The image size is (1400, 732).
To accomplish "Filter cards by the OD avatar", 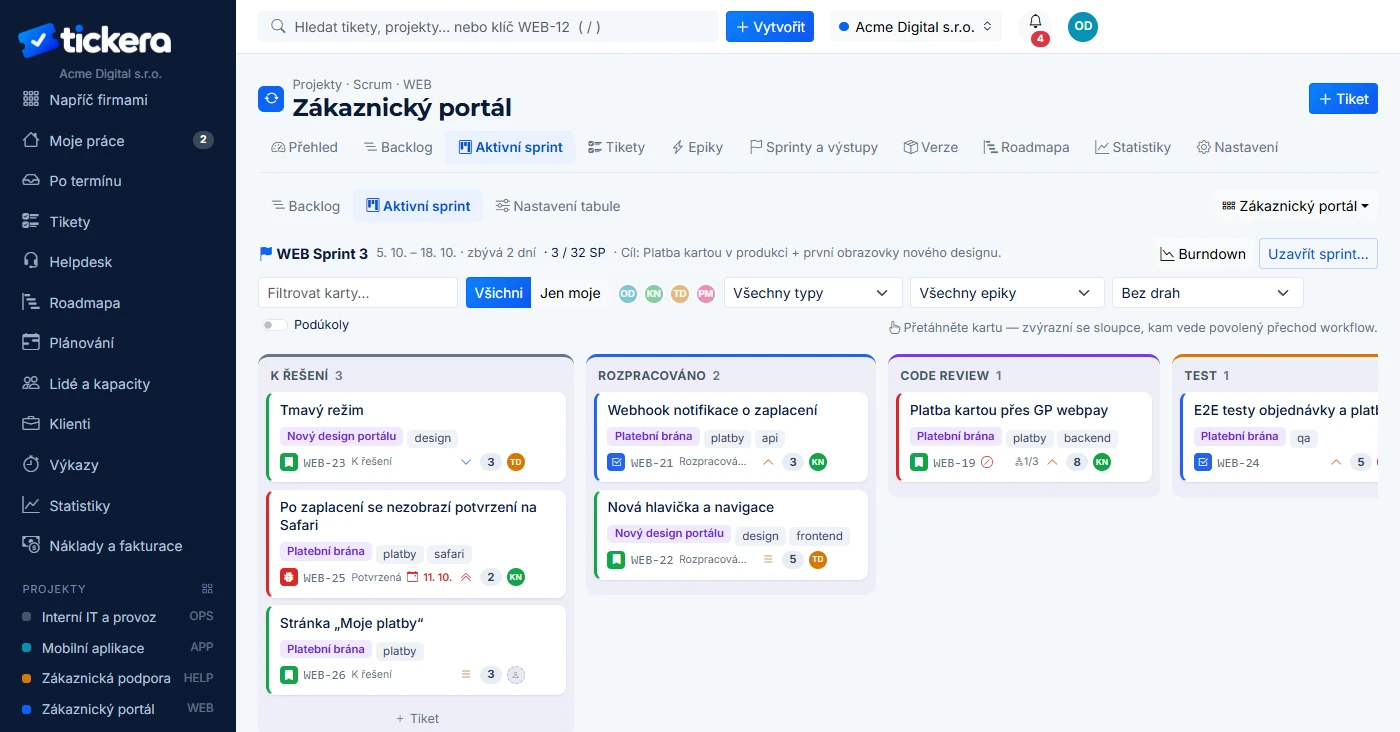I will tap(628, 293).
